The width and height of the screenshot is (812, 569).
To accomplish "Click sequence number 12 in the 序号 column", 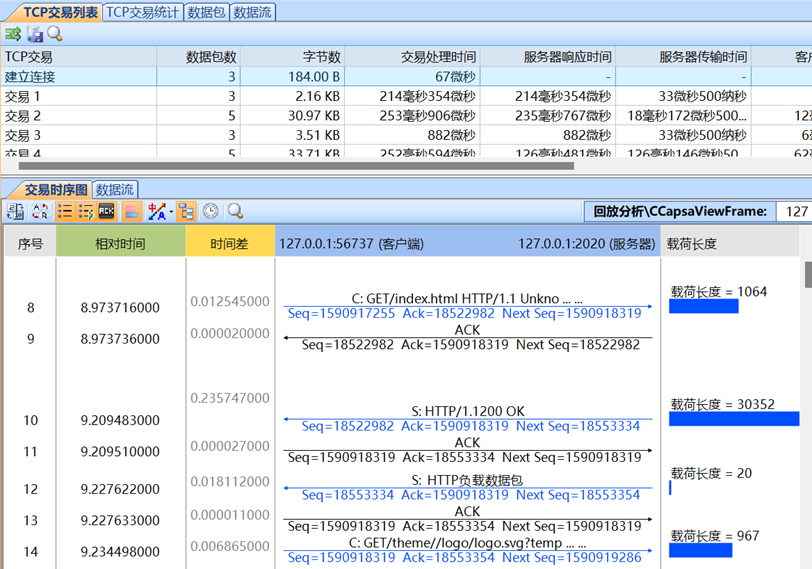I will 31,489.
